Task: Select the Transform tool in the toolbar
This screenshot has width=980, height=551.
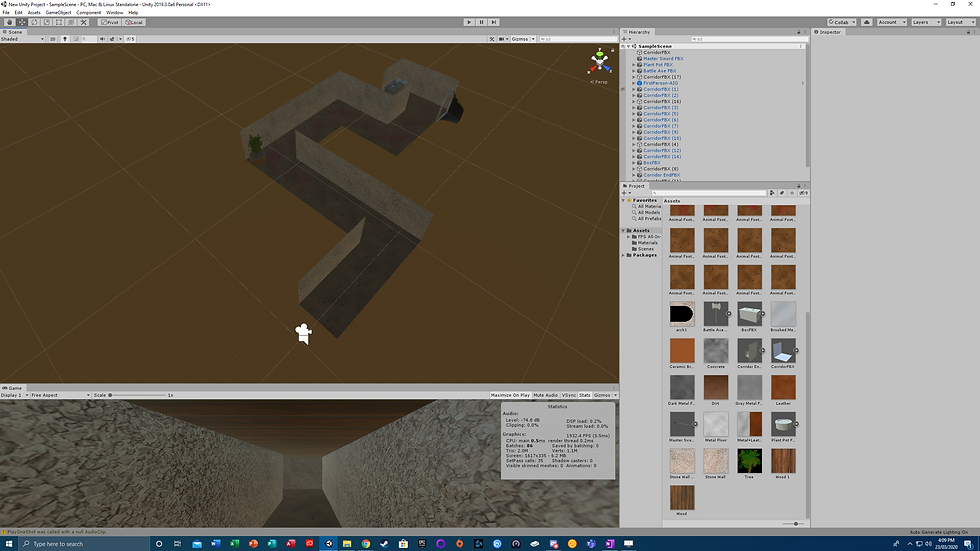Action: click(71, 22)
